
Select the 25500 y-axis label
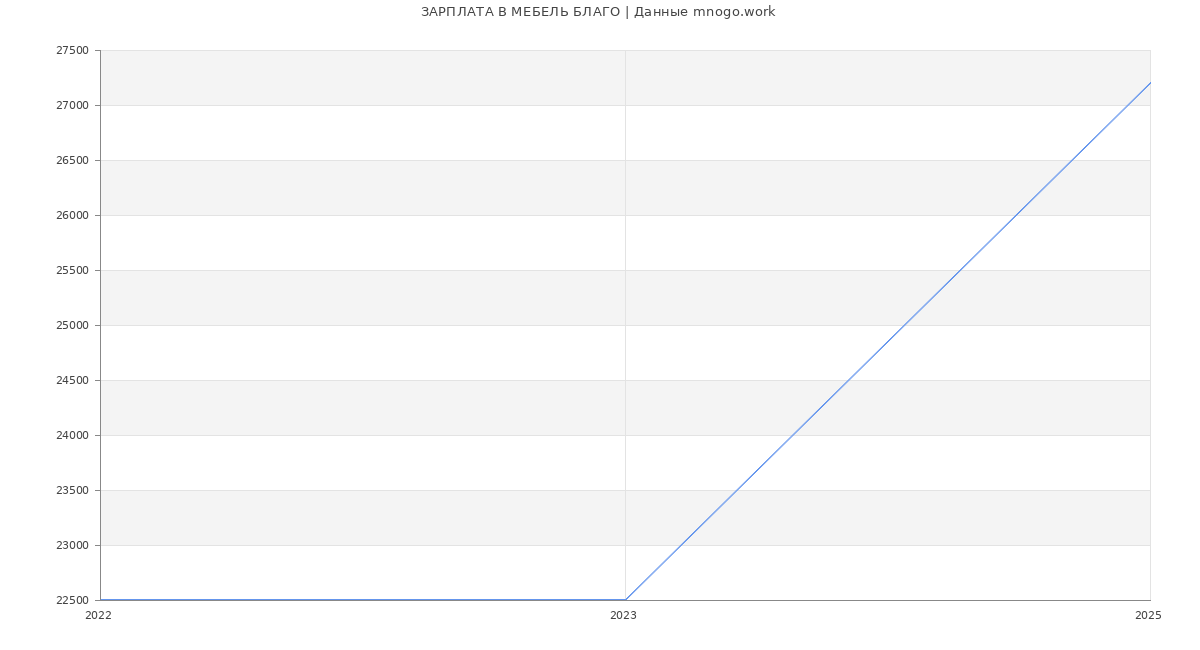(72, 271)
